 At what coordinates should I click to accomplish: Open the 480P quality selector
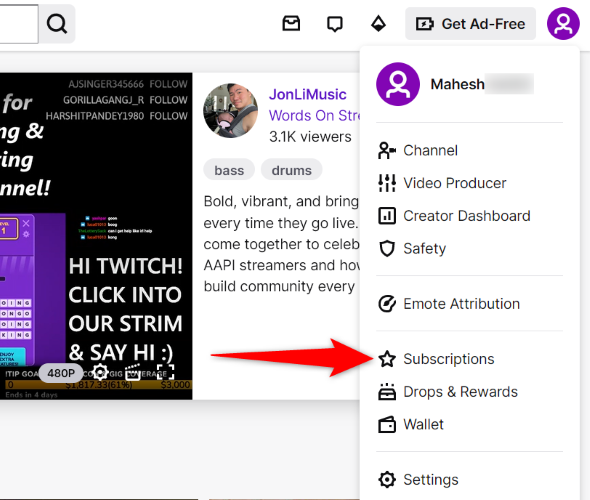click(61, 373)
